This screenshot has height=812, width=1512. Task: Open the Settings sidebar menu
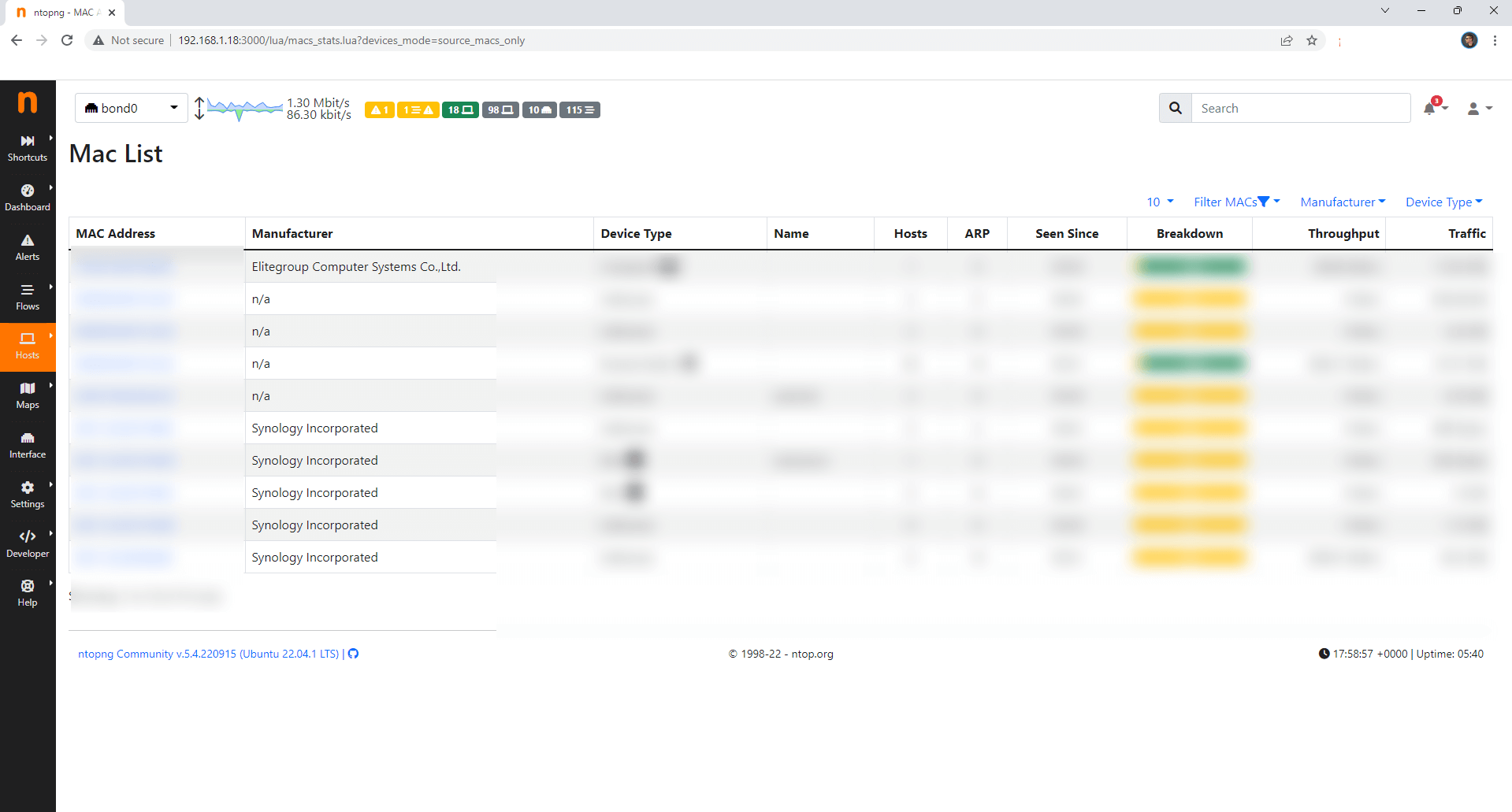click(x=28, y=495)
